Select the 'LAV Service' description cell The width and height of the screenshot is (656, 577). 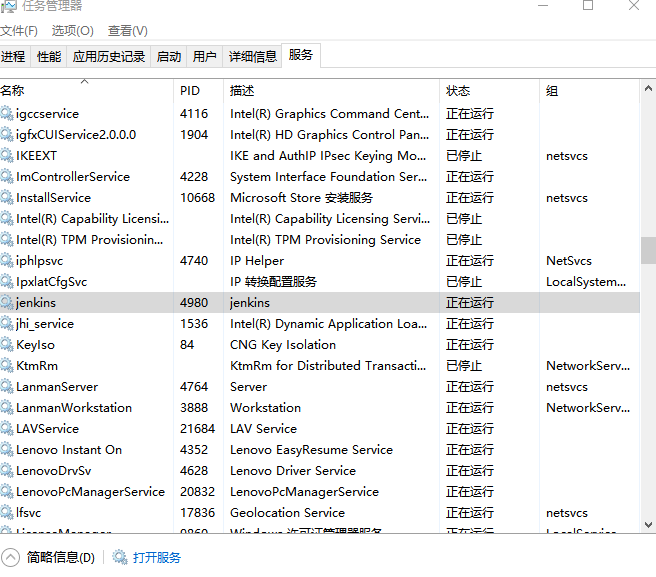(263, 428)
